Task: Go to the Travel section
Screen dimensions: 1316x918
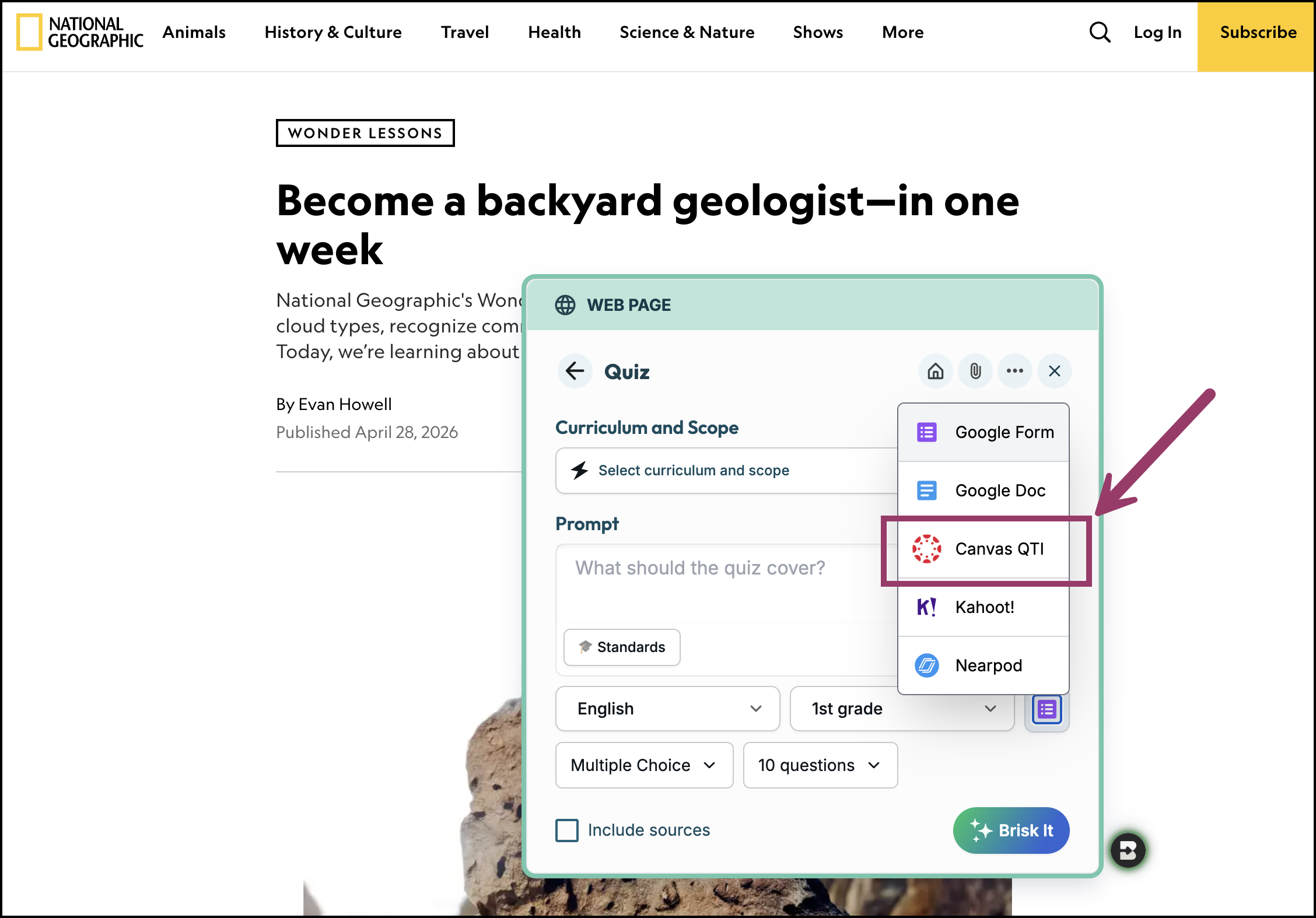Action: click(465, 32)
